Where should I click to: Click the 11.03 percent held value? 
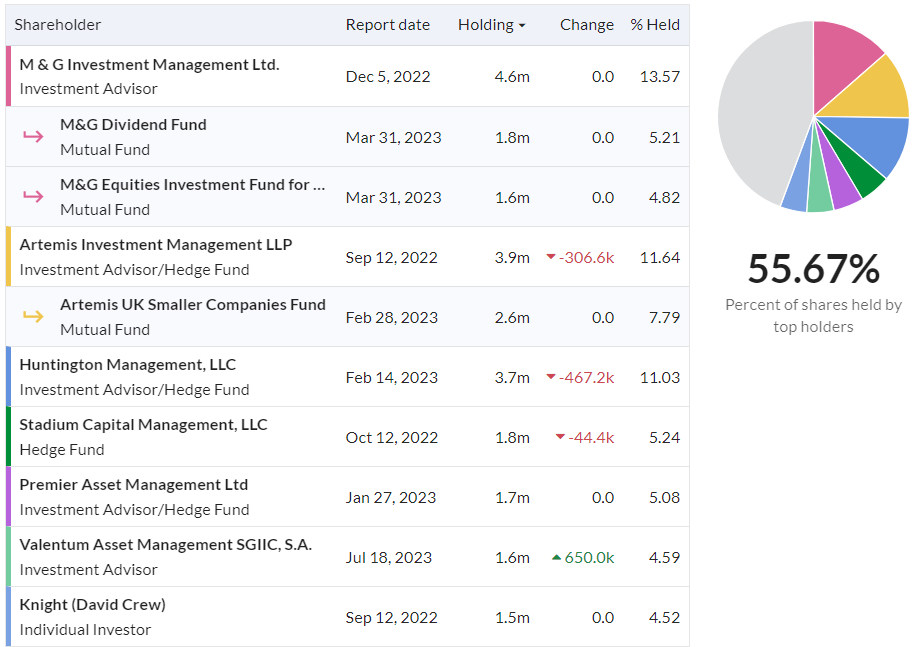[x=659, y=377]
